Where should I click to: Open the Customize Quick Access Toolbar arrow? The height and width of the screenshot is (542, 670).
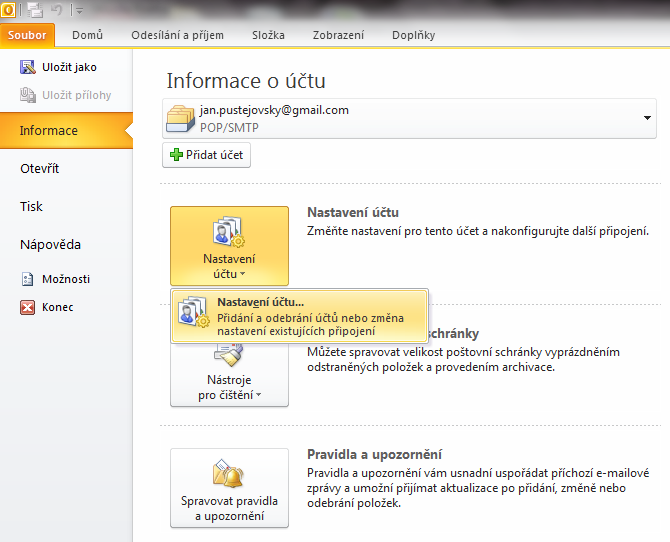pos(79,11)
